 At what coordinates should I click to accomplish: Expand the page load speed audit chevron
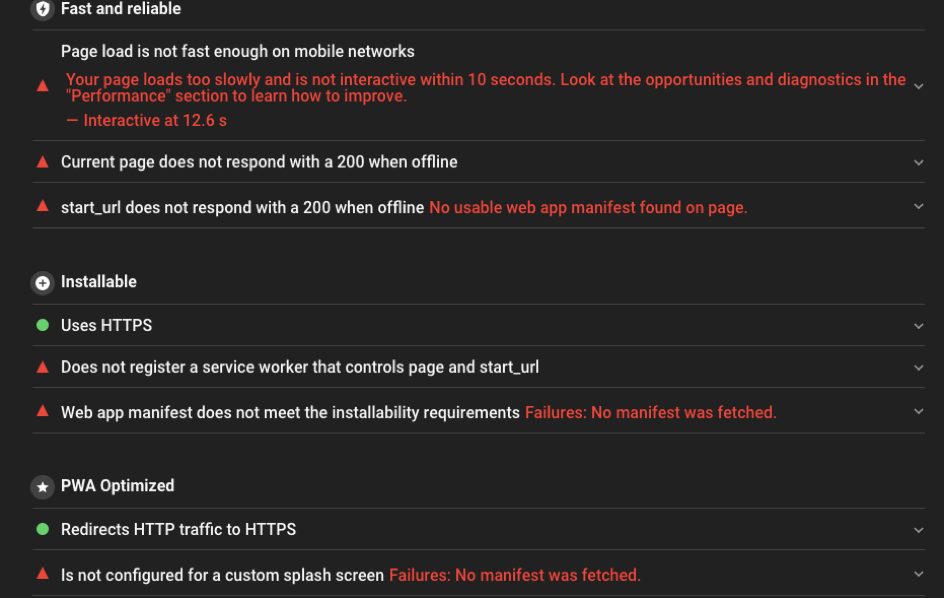[x=918, y=86]
